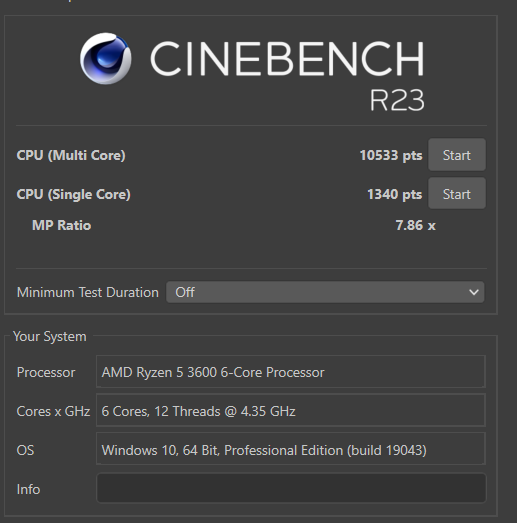Click the Your System group heading

click(50, 337)
